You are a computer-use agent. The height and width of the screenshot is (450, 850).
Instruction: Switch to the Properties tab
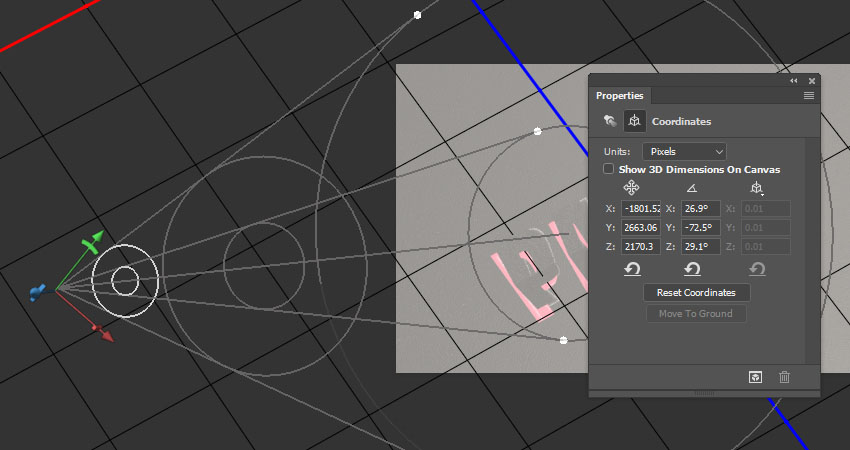coord(620,95)
